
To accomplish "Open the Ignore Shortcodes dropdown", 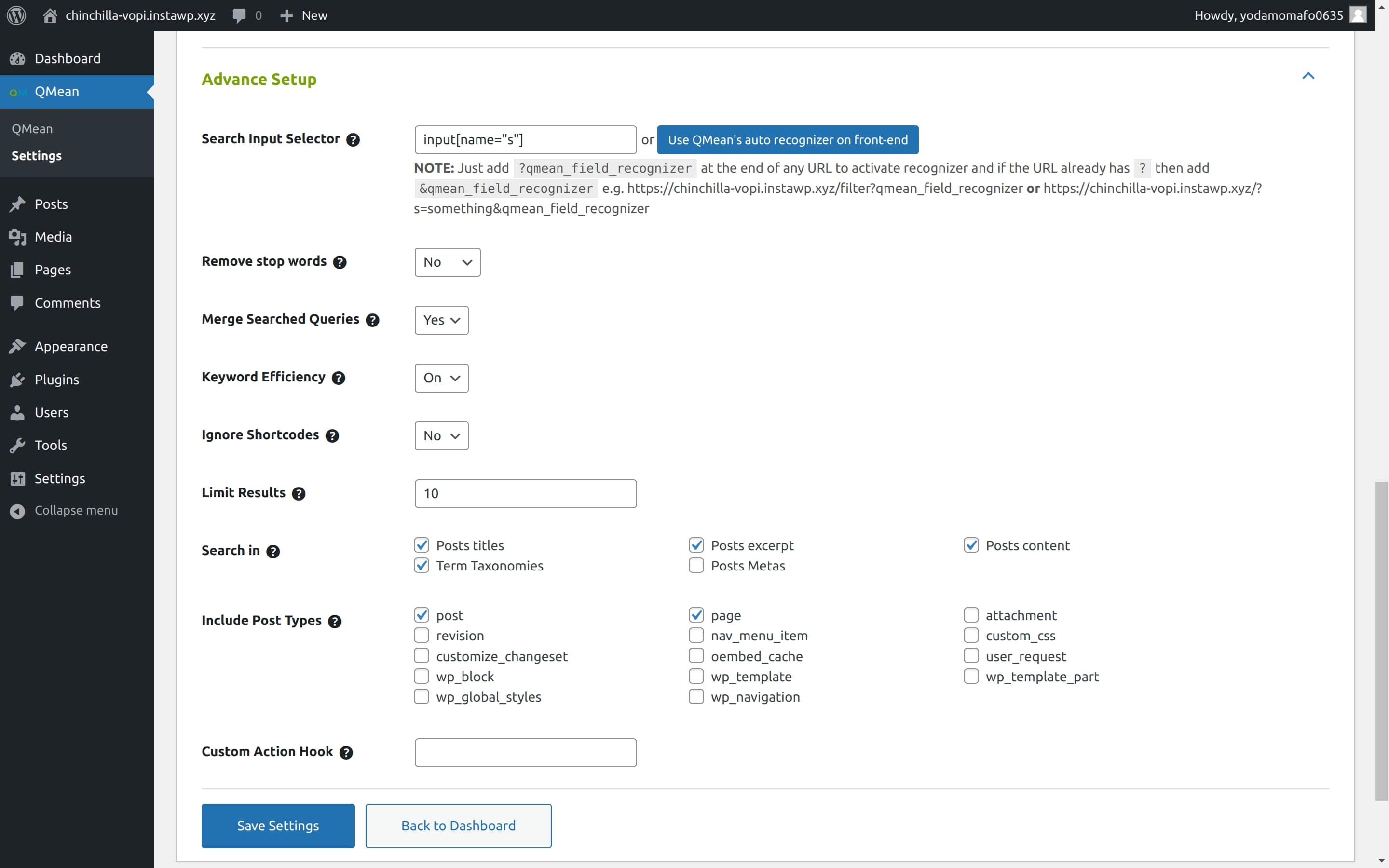I will point(441,436).
